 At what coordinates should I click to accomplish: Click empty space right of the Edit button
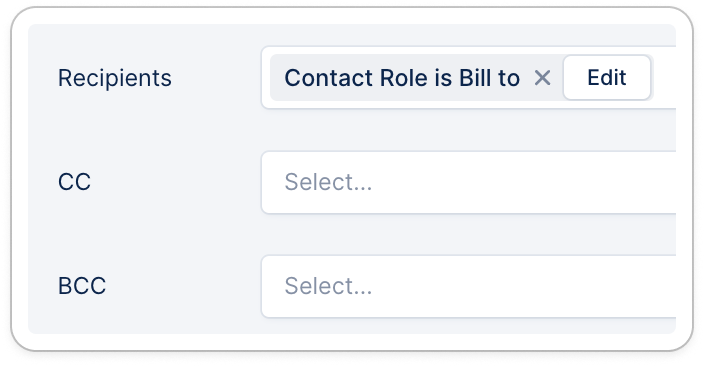click(x=664, y=77)
